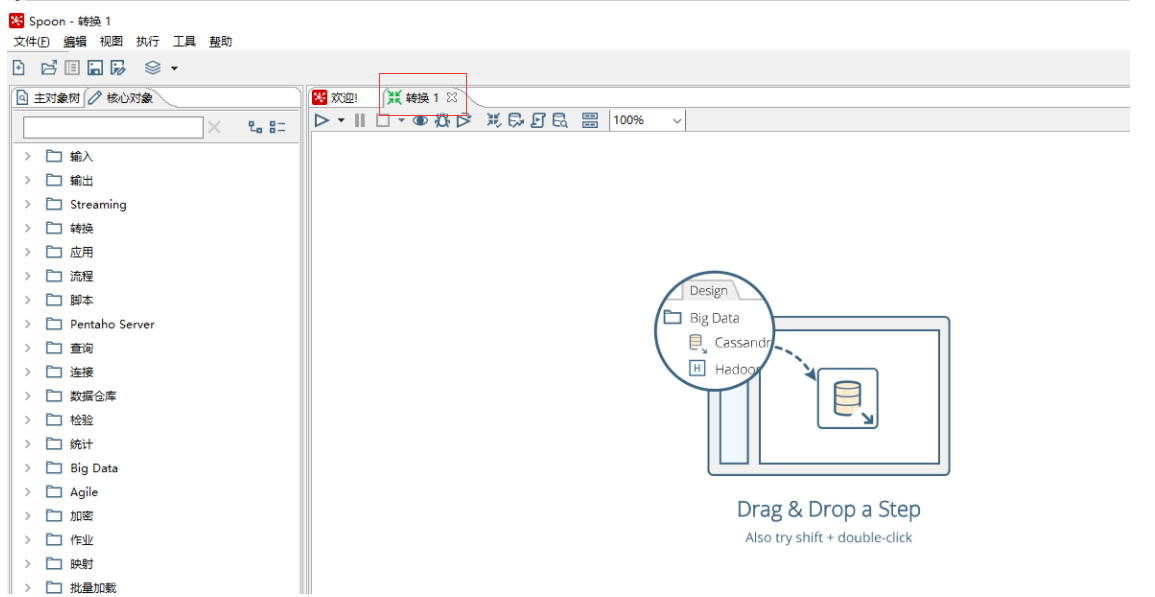The height and width of the screenshot is (597, 1155).
Task: Open the 视图 menu
Action: click(111, 42)
